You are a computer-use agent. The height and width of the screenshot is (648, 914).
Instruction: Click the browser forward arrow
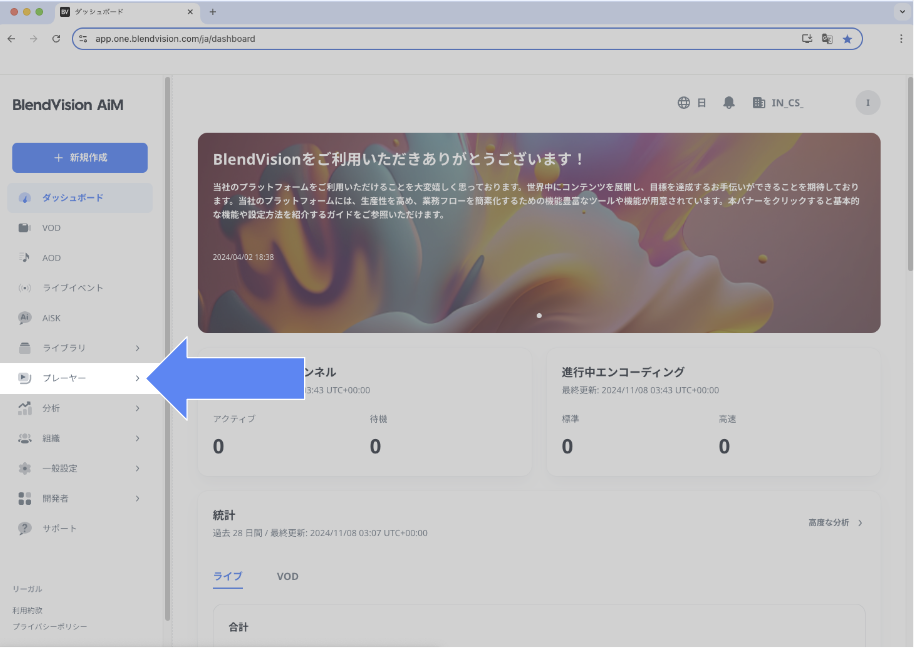34,39
